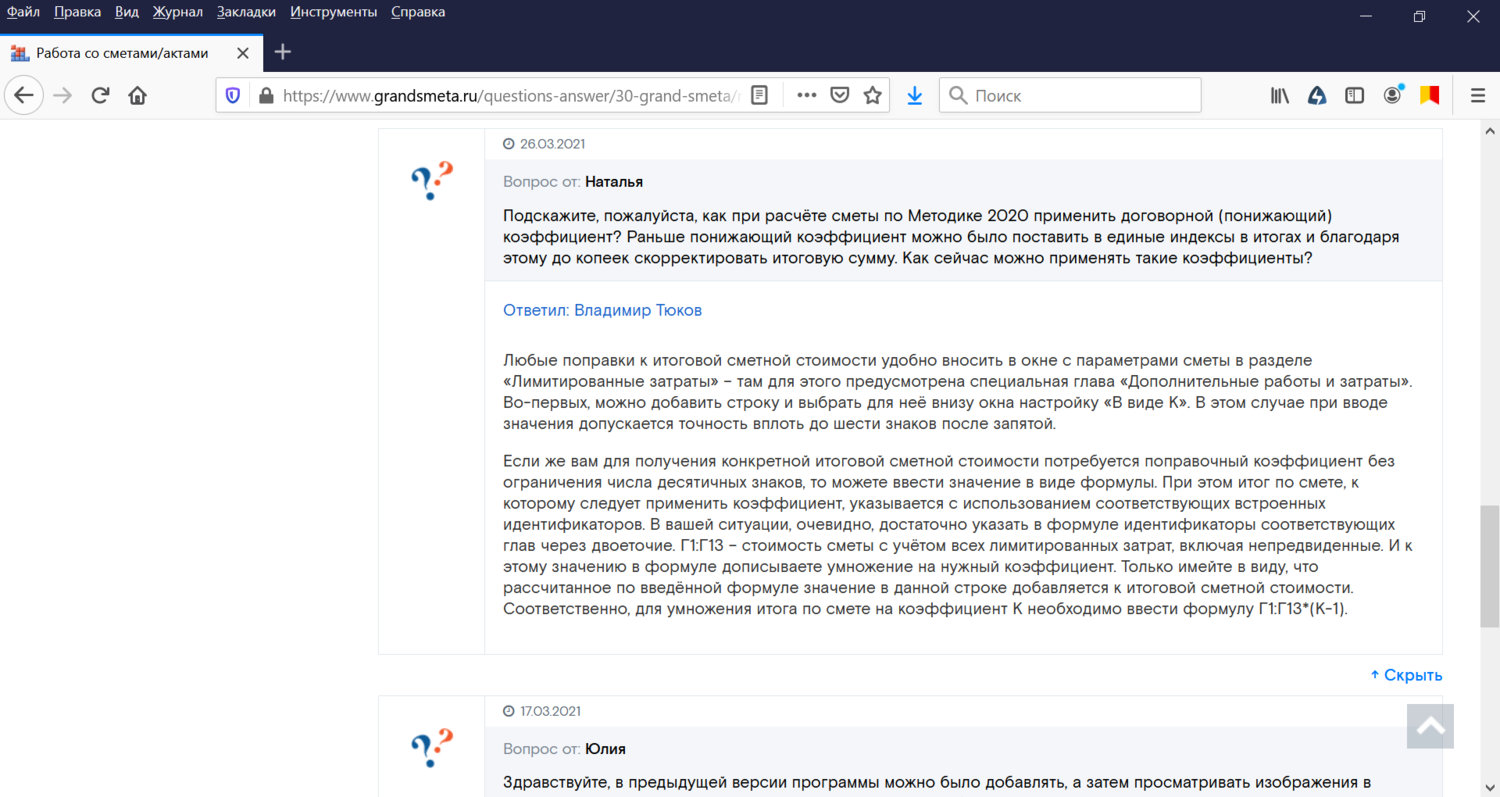Click the question-mark avatar beside Юлия's question
Viewport: 1500px width, 797px height.
(432, 748)
